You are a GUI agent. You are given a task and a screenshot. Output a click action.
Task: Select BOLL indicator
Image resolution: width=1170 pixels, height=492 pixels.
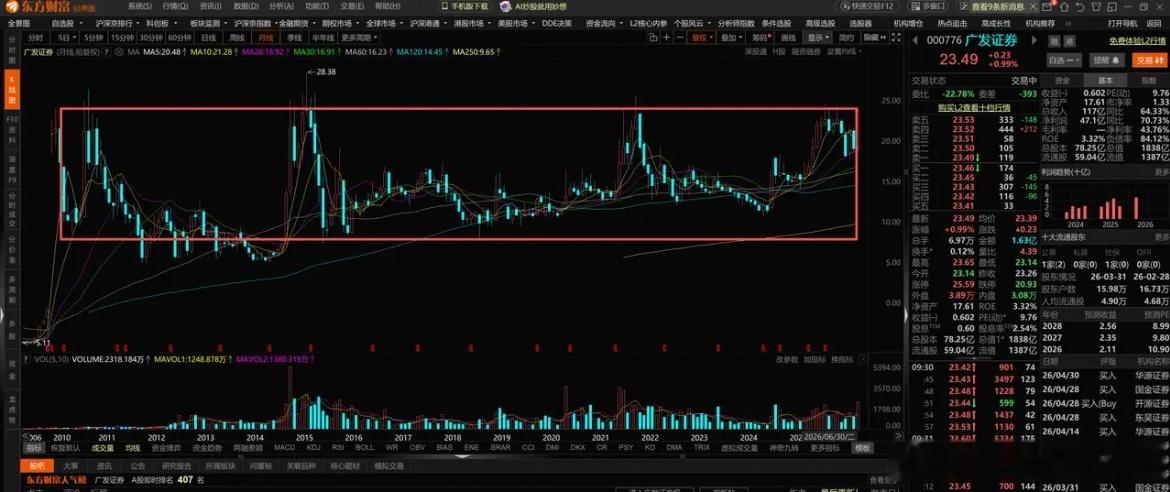tap(364, 448)
